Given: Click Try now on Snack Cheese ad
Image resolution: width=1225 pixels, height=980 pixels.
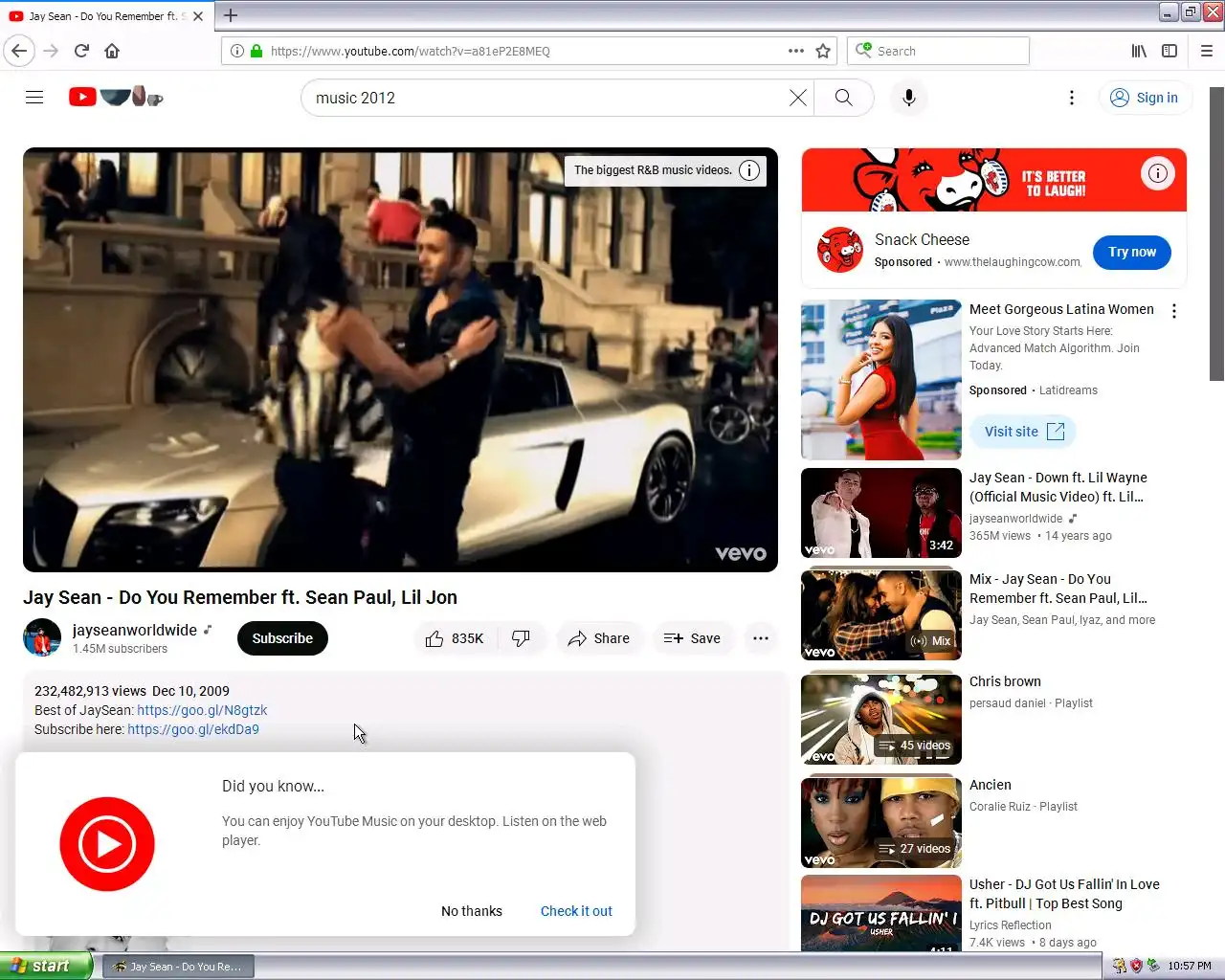Looking at the screenshot, I should pyautogui.click(x=1132, y=253).
